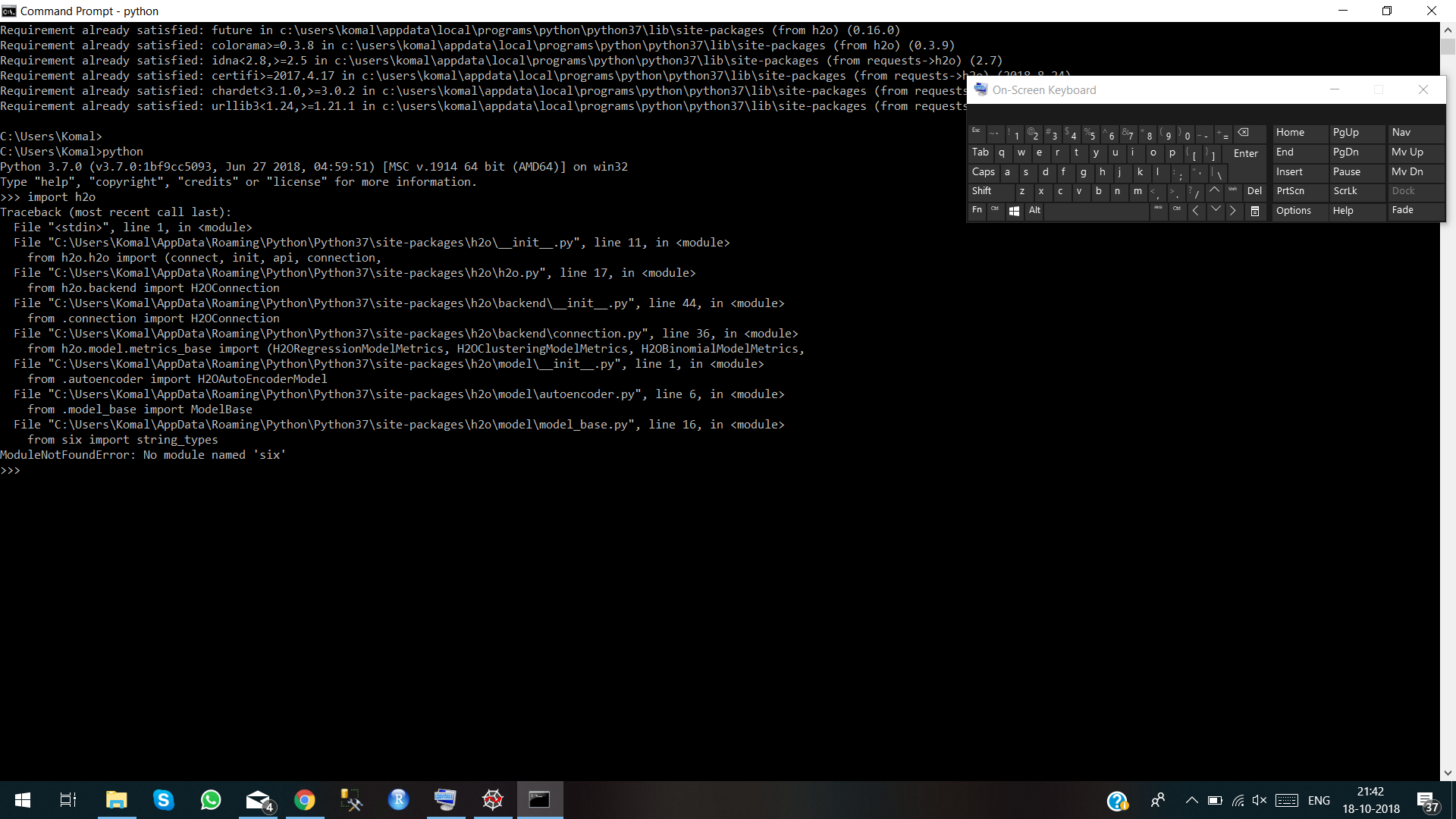Open Google Chrome from the taskbar
This screenshot has height=819, width=1456.
(304, 800)
